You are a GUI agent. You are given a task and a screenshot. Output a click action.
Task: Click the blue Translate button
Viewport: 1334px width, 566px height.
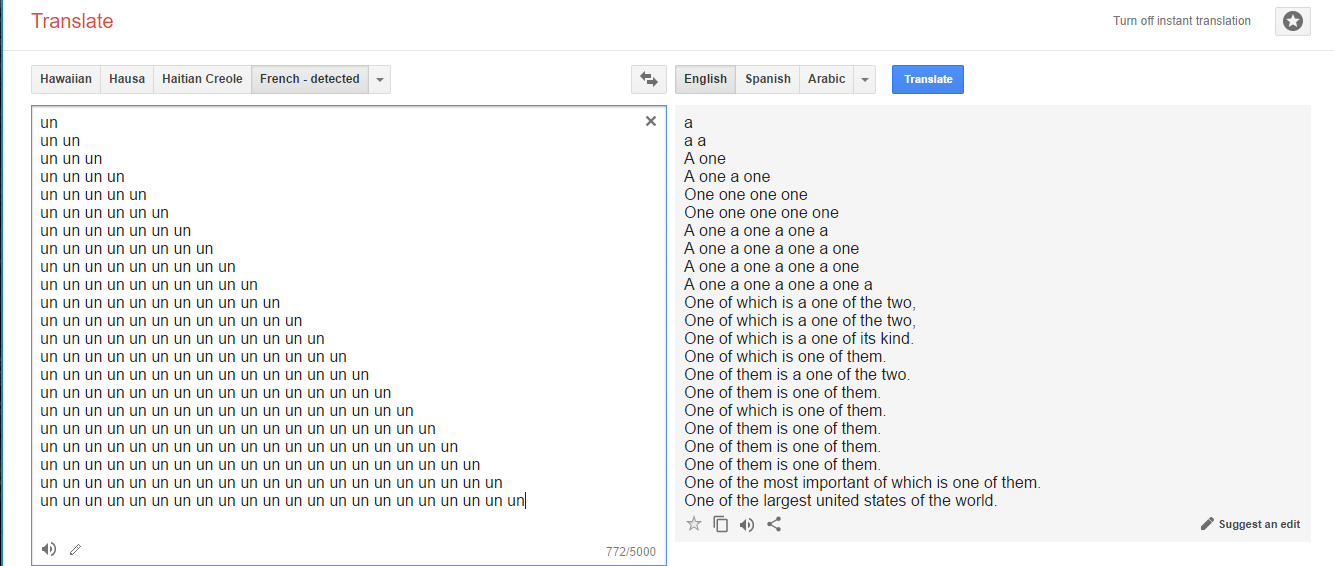pos(928,79)
